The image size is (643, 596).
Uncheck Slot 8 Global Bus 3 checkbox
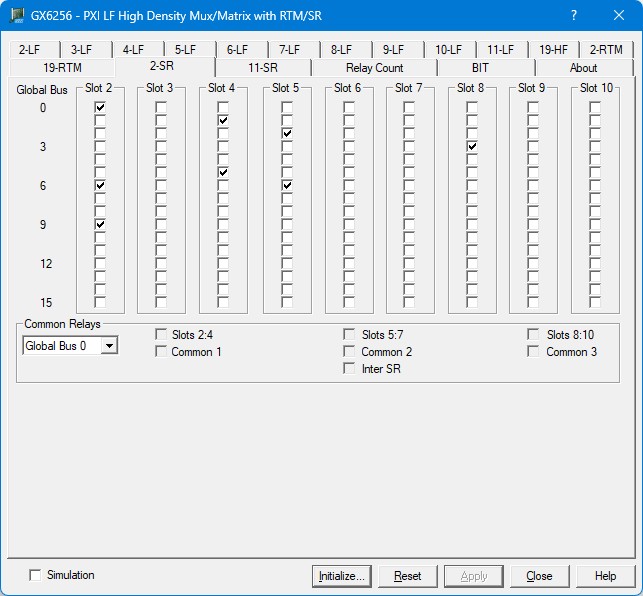point(471,146)
